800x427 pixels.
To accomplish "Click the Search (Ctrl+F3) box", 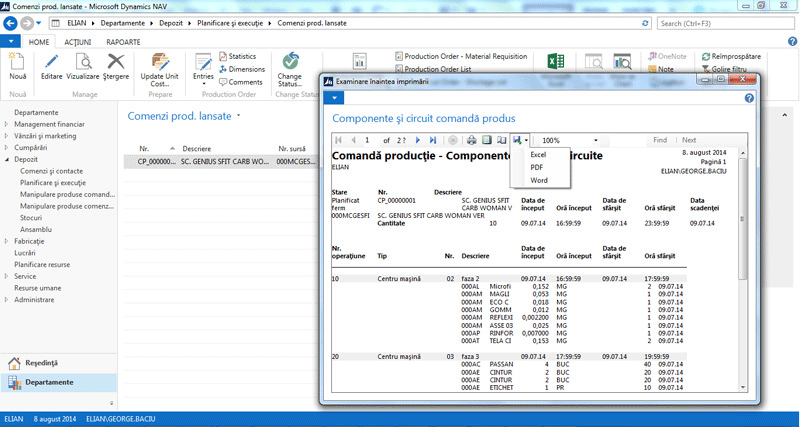I will point(727,23).
